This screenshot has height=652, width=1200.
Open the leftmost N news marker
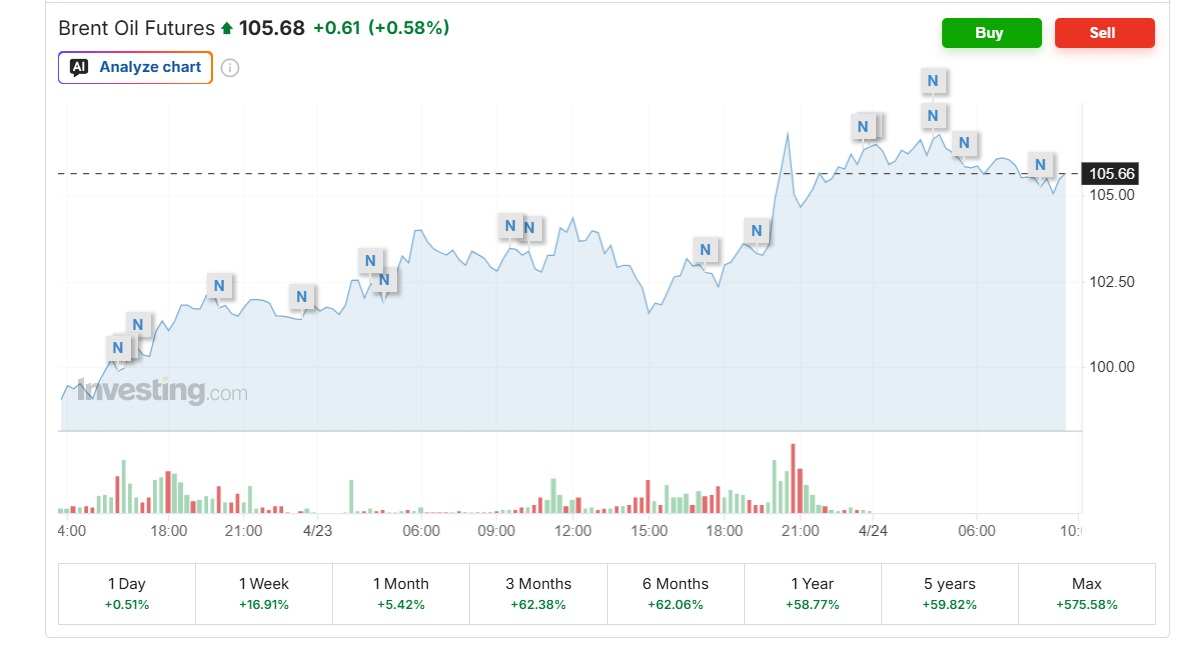click(x=118, y=347)
